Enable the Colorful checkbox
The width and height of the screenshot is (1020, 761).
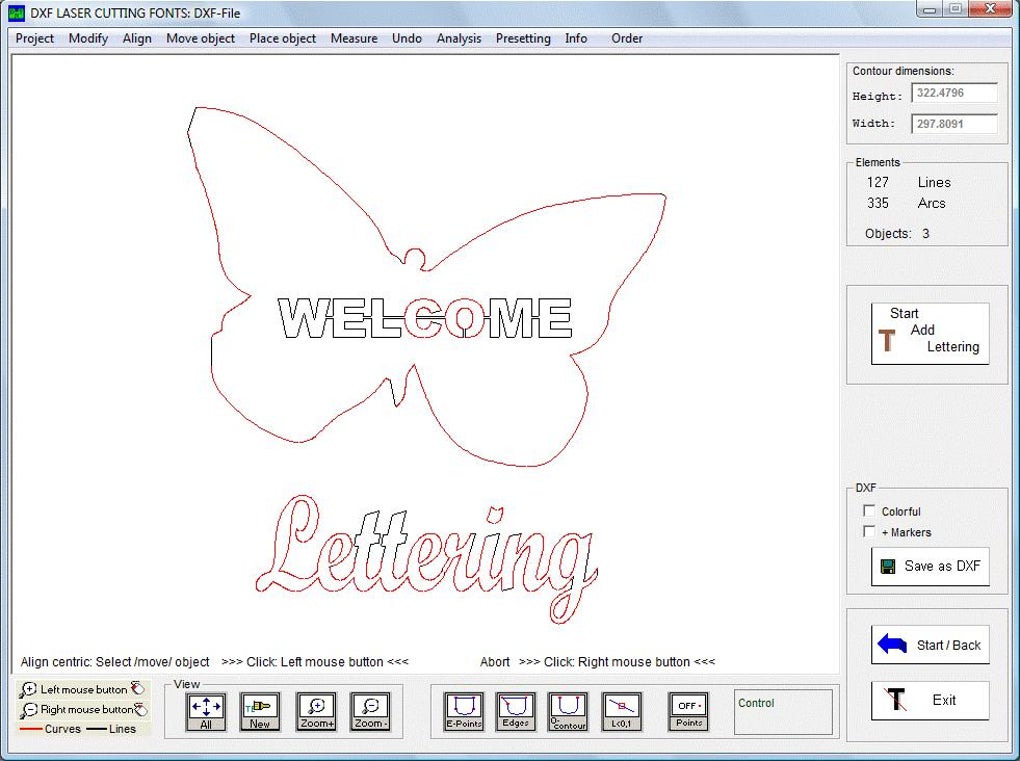pyautogui.click(x=869, y=511)
